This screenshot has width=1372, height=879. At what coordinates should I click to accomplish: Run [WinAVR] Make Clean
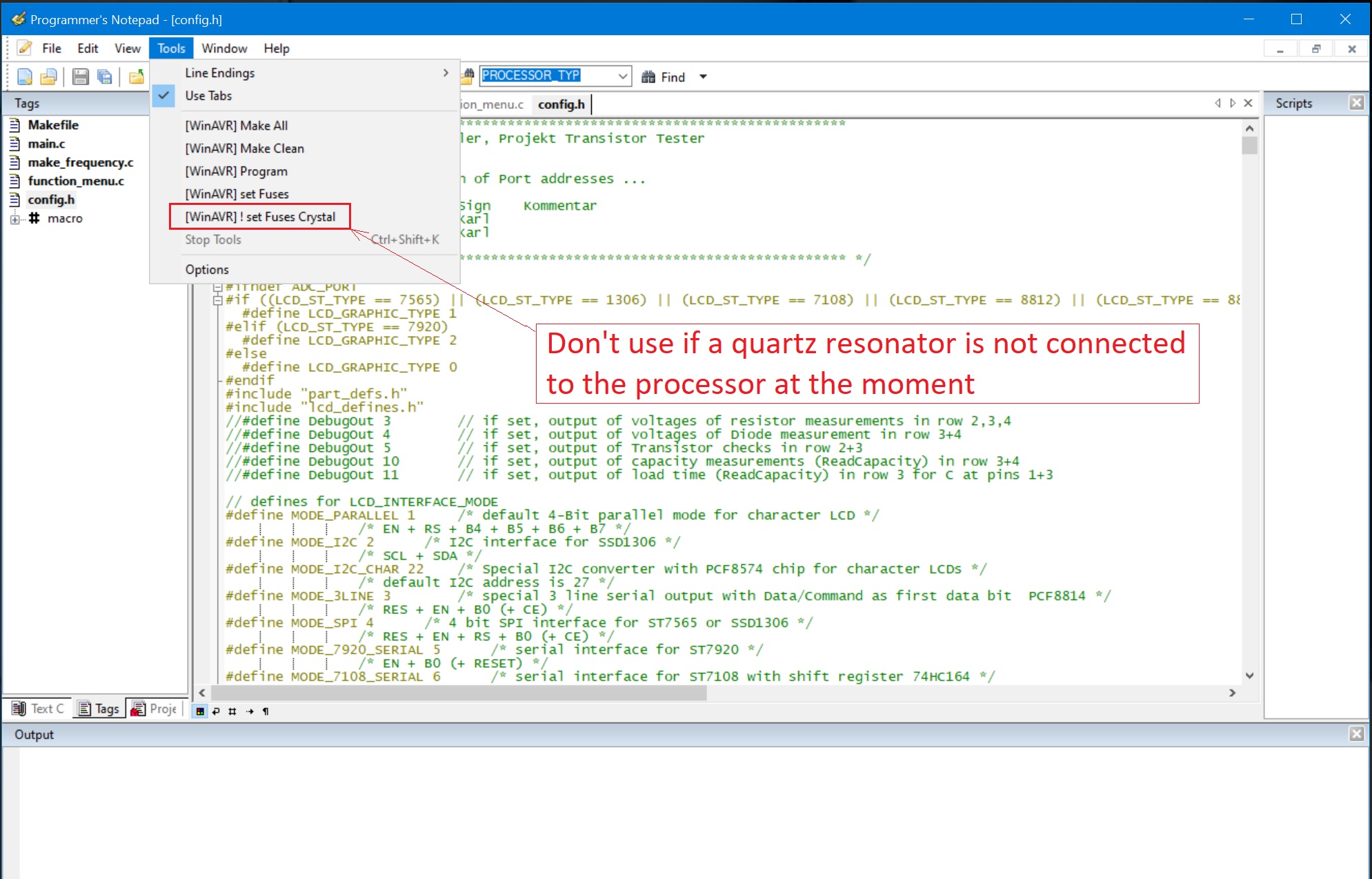point(305,148)
